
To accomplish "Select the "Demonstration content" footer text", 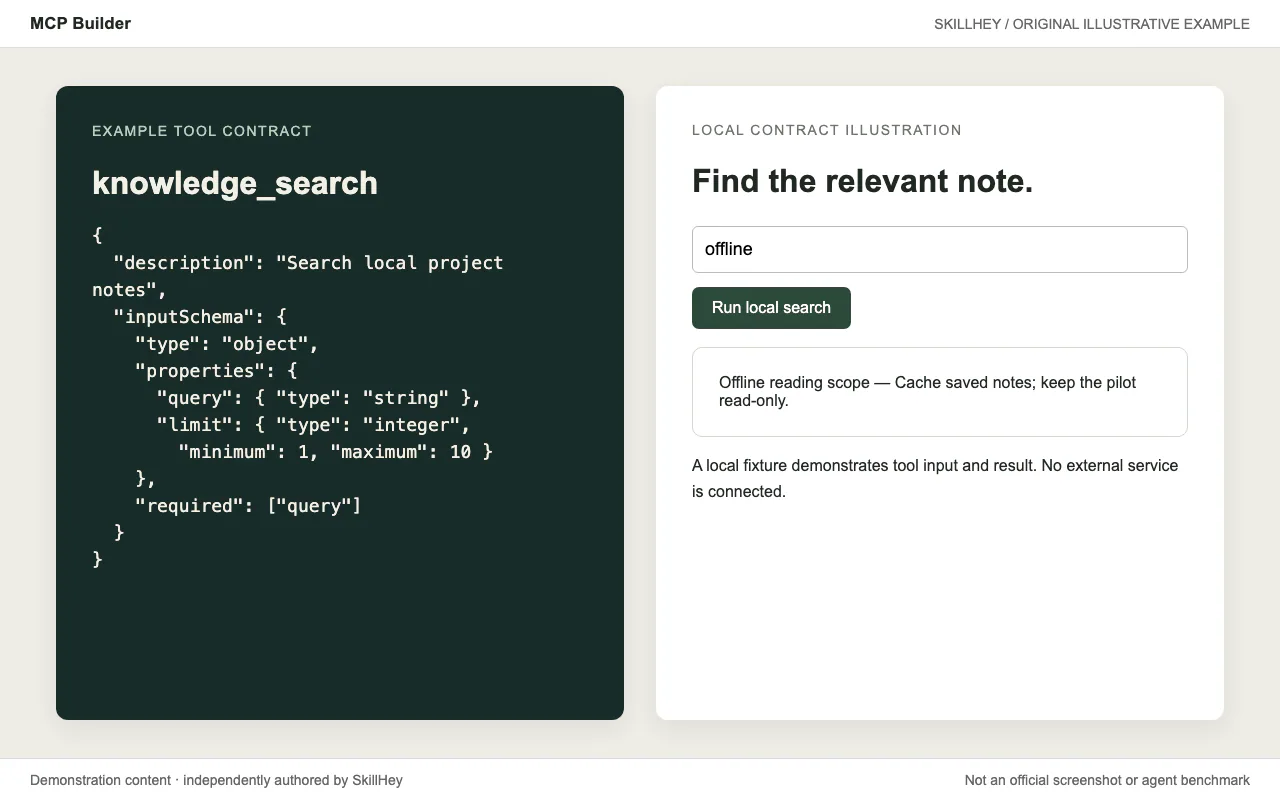I will 216,780.
